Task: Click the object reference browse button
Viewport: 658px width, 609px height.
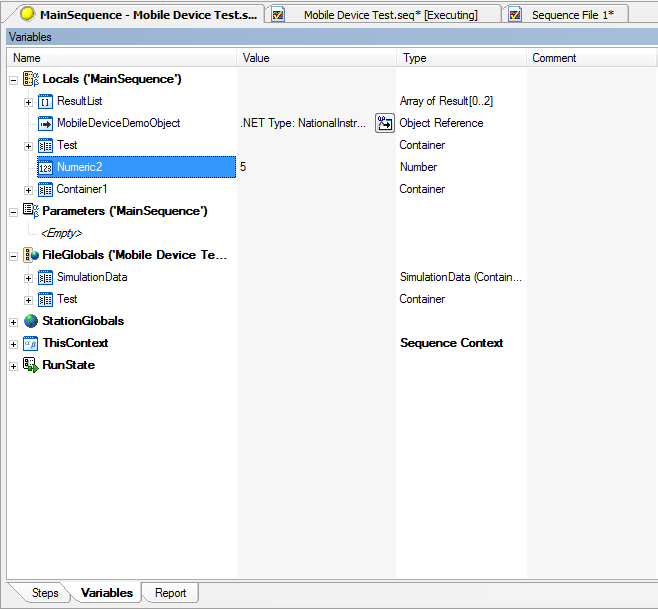Action: [384, 123]
